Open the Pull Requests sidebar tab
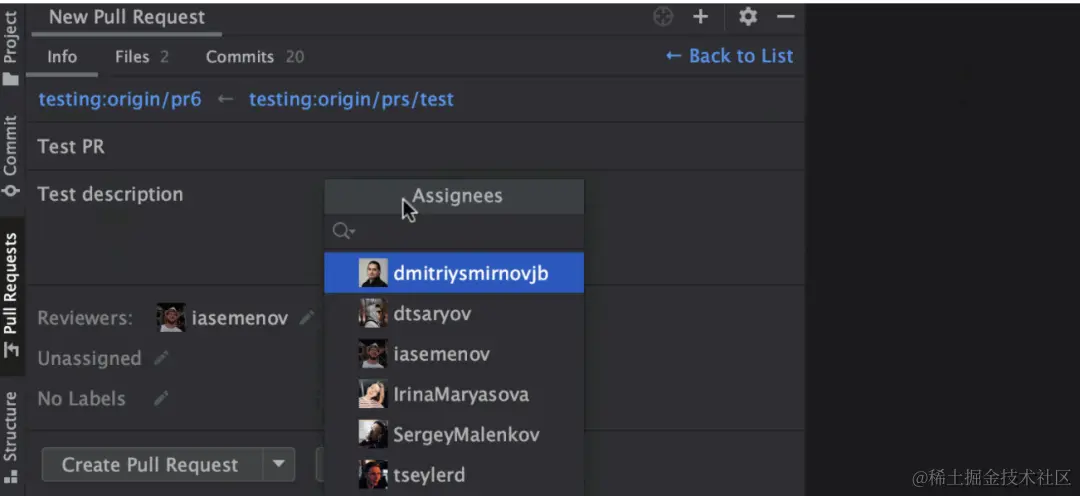The width and height of the screenshot is (1080, 496). [11, 296]
